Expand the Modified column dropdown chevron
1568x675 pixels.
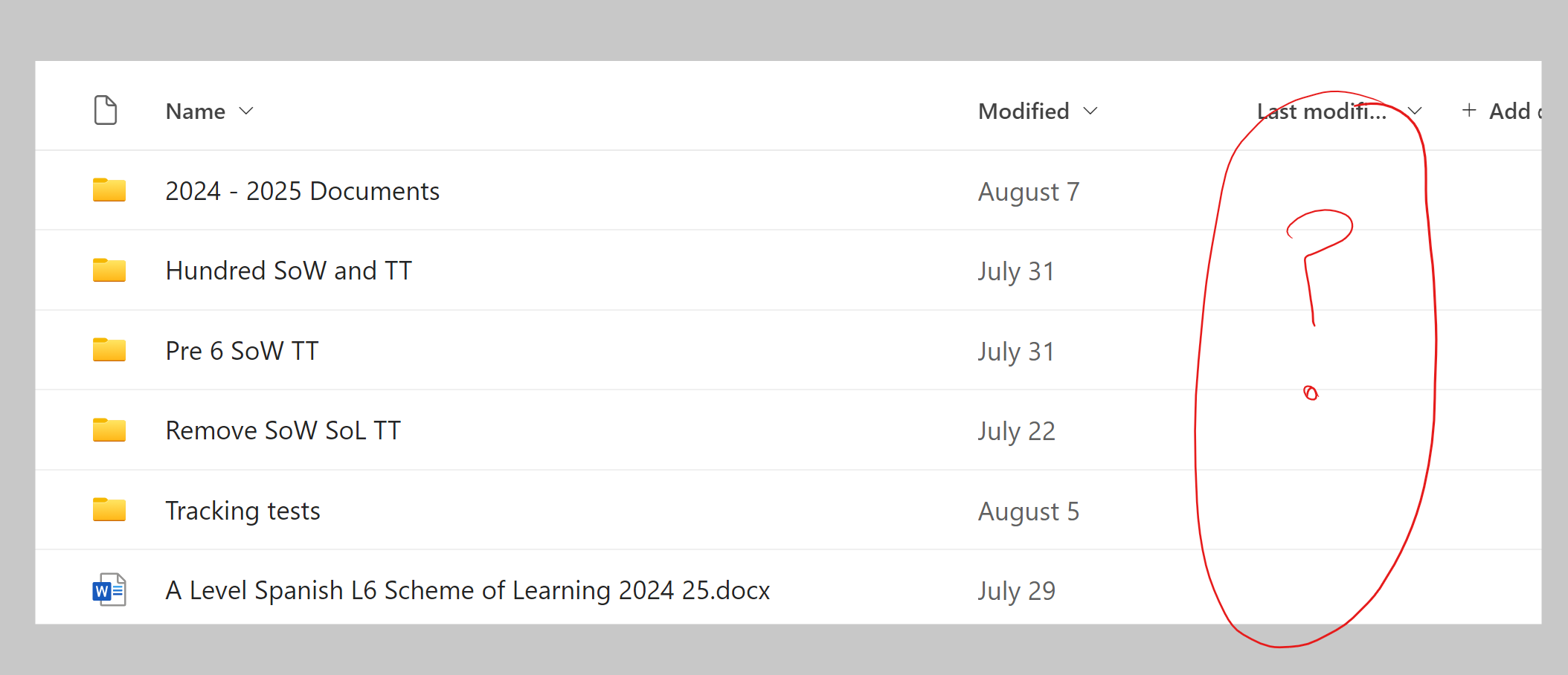(x=1090, y=111)
